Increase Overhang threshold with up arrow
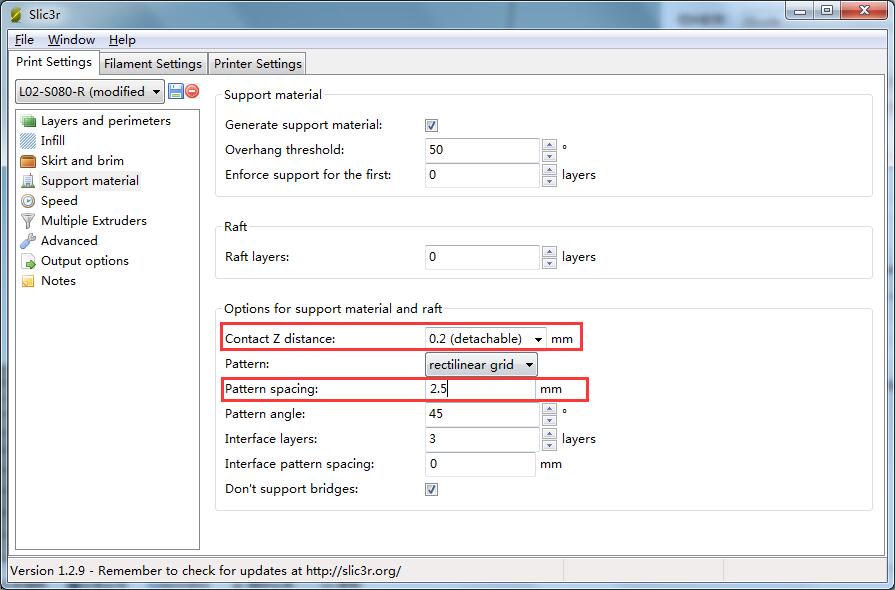Screen dimensions: 895x590 [x=549, y=145]
